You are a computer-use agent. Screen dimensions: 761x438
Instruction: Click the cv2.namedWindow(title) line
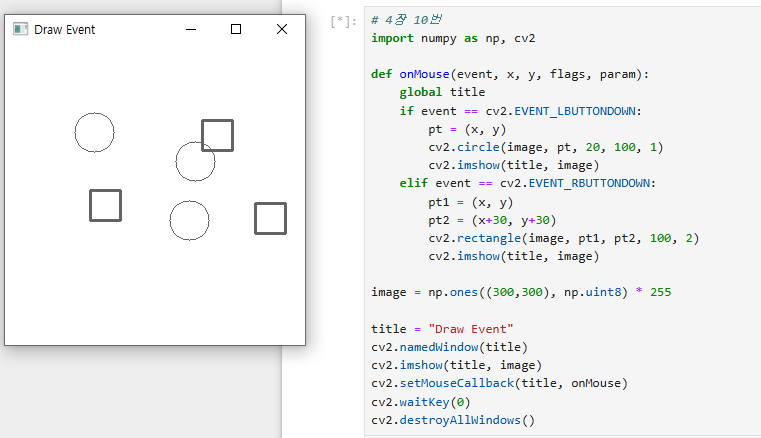point(449,347)
